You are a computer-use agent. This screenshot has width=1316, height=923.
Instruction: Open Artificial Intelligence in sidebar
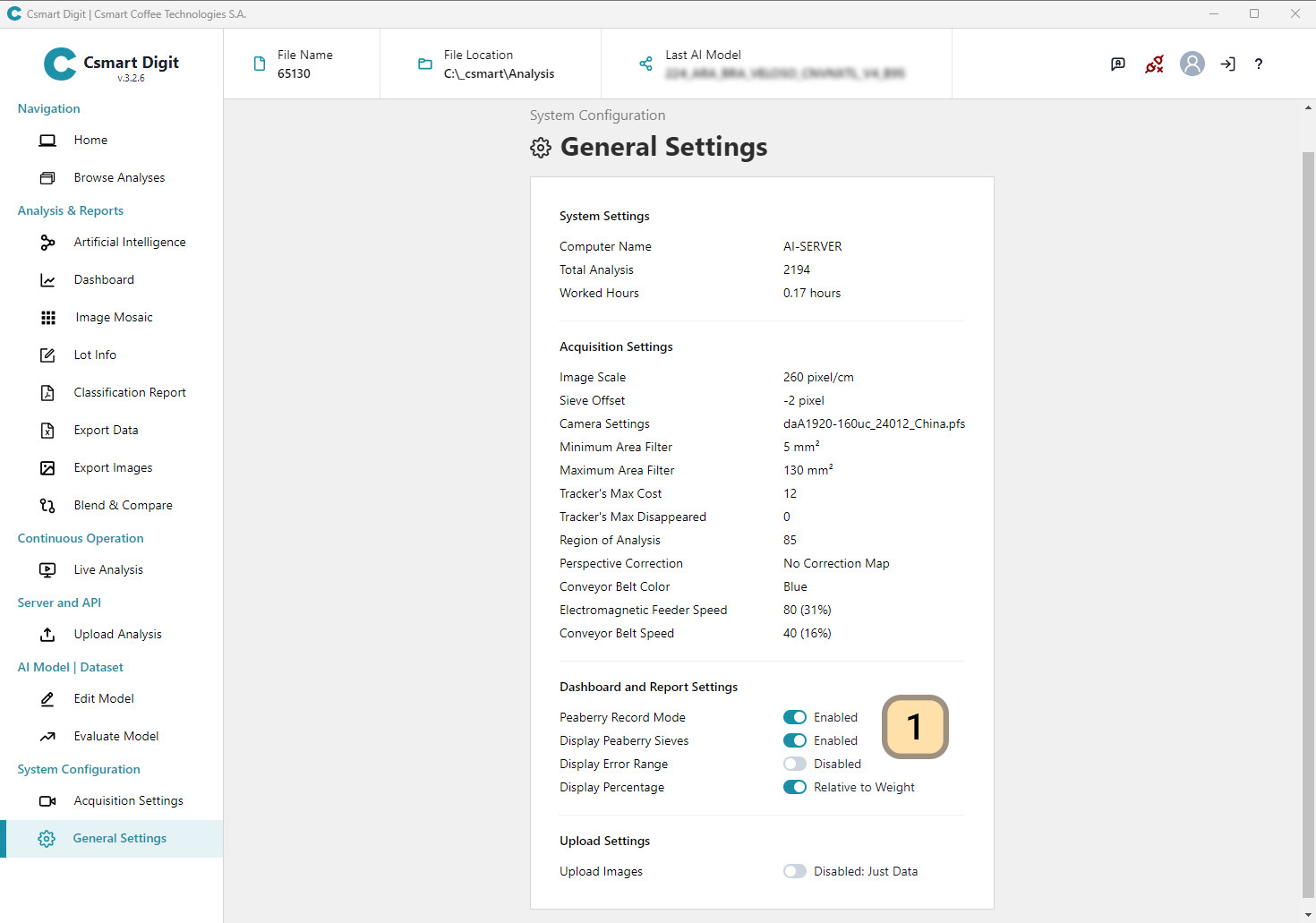(130, 242)
